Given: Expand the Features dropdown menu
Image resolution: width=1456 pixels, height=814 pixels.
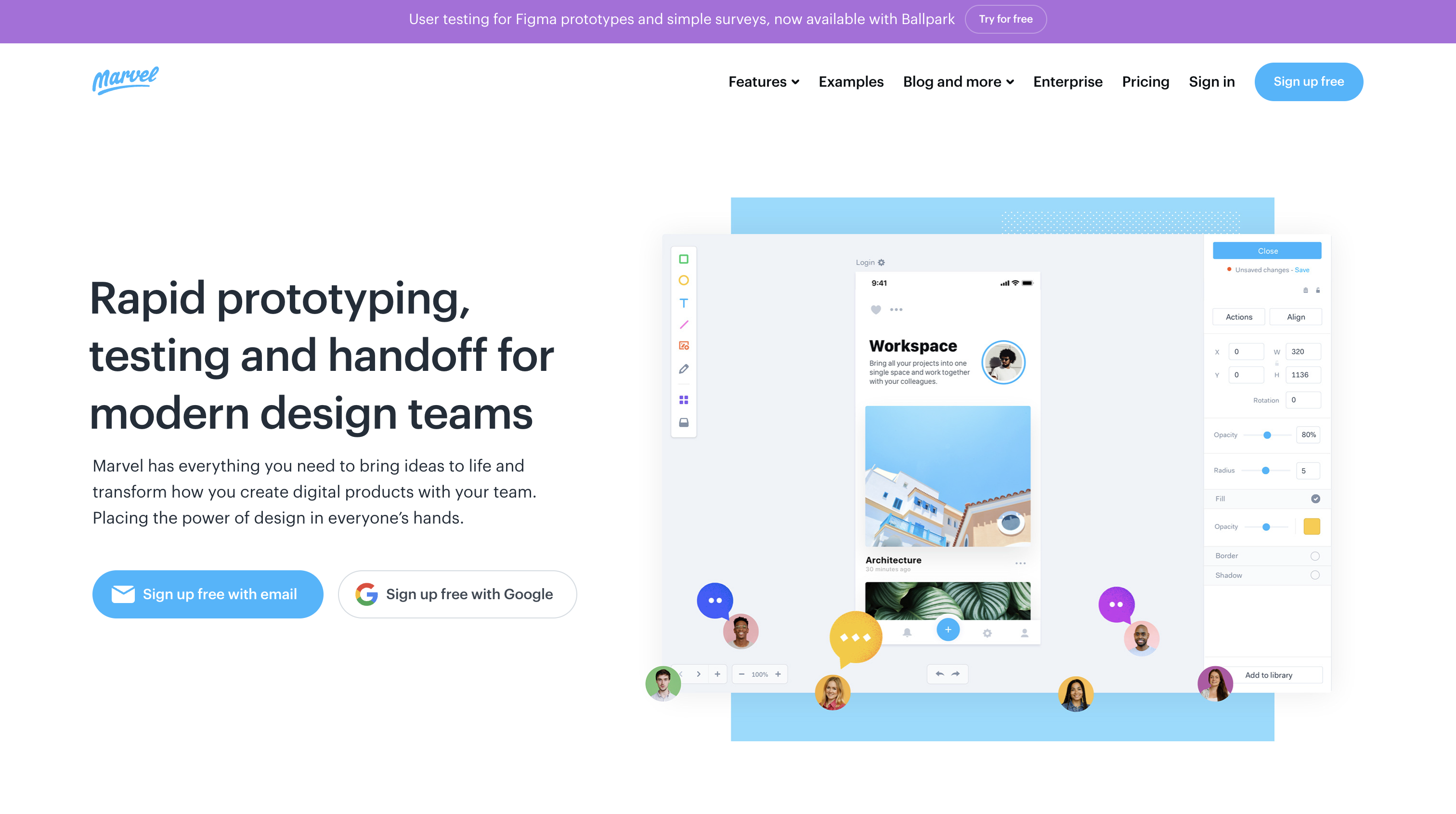Looking at the screenshot, I should tap(763, 82).
